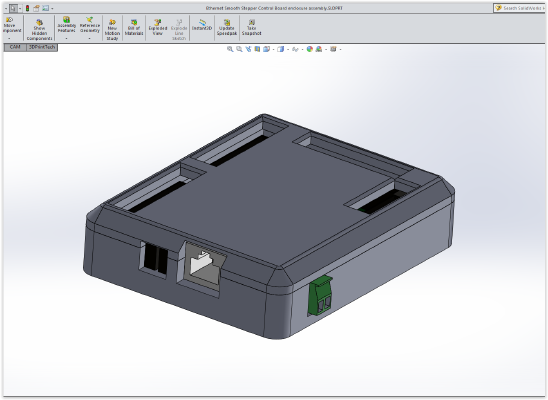The image size is (548, 400).
Task: Click the Rebuild traffic light icon
Action: point(27,8)
